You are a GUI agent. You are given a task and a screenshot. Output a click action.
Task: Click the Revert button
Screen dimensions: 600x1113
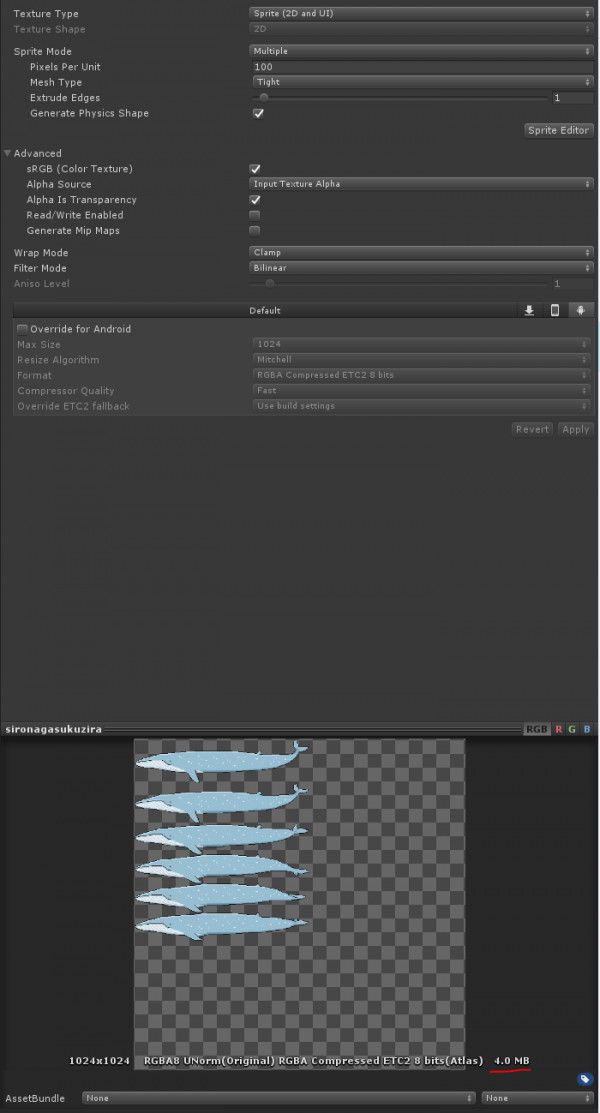click(532, 429)
